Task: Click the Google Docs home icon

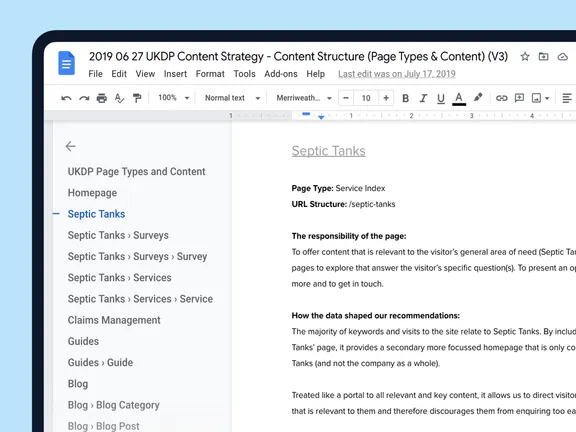Action: [x=66, y=63]
